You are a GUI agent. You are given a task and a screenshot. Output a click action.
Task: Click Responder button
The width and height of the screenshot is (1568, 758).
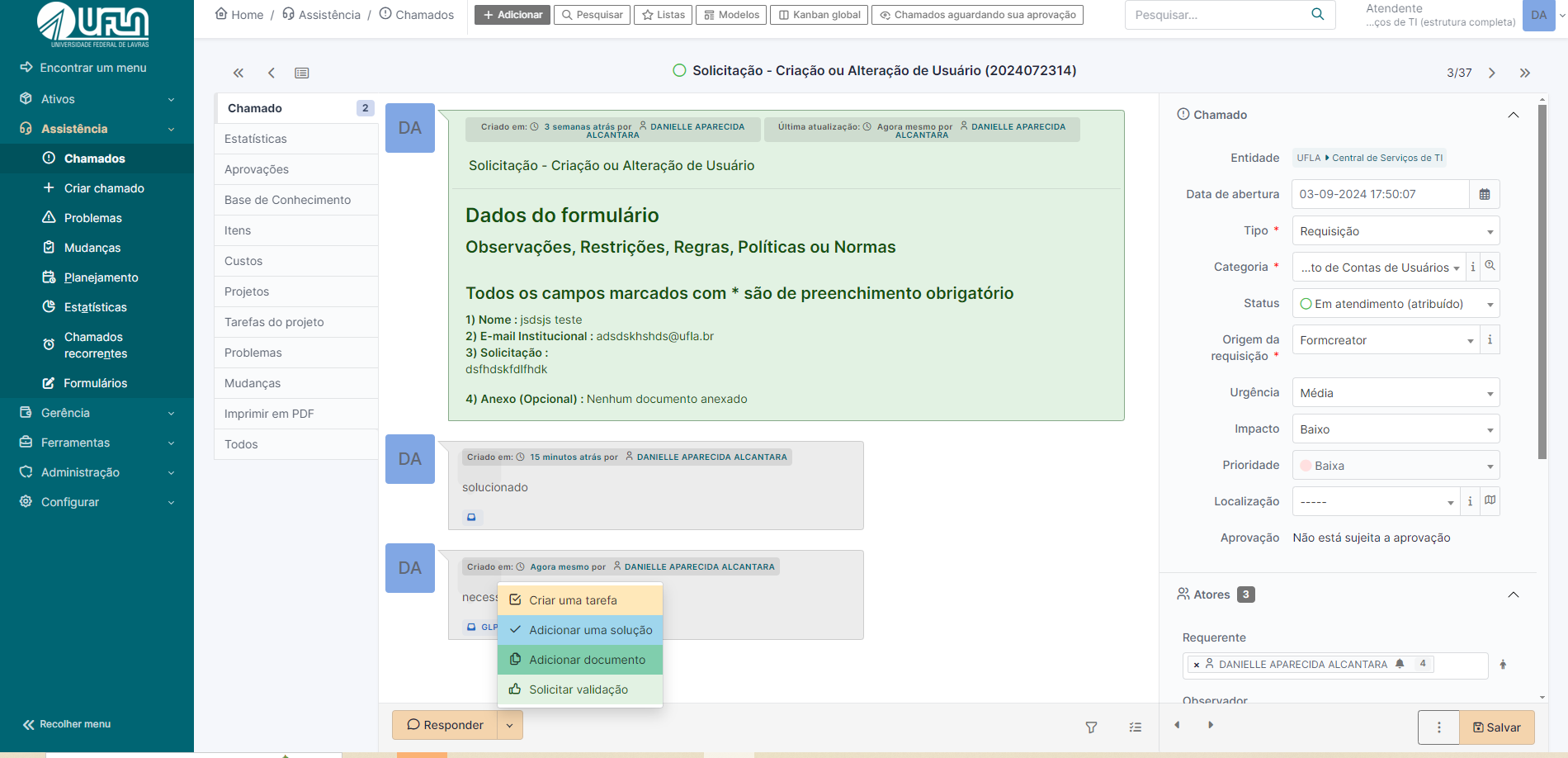tap(445, 725)
